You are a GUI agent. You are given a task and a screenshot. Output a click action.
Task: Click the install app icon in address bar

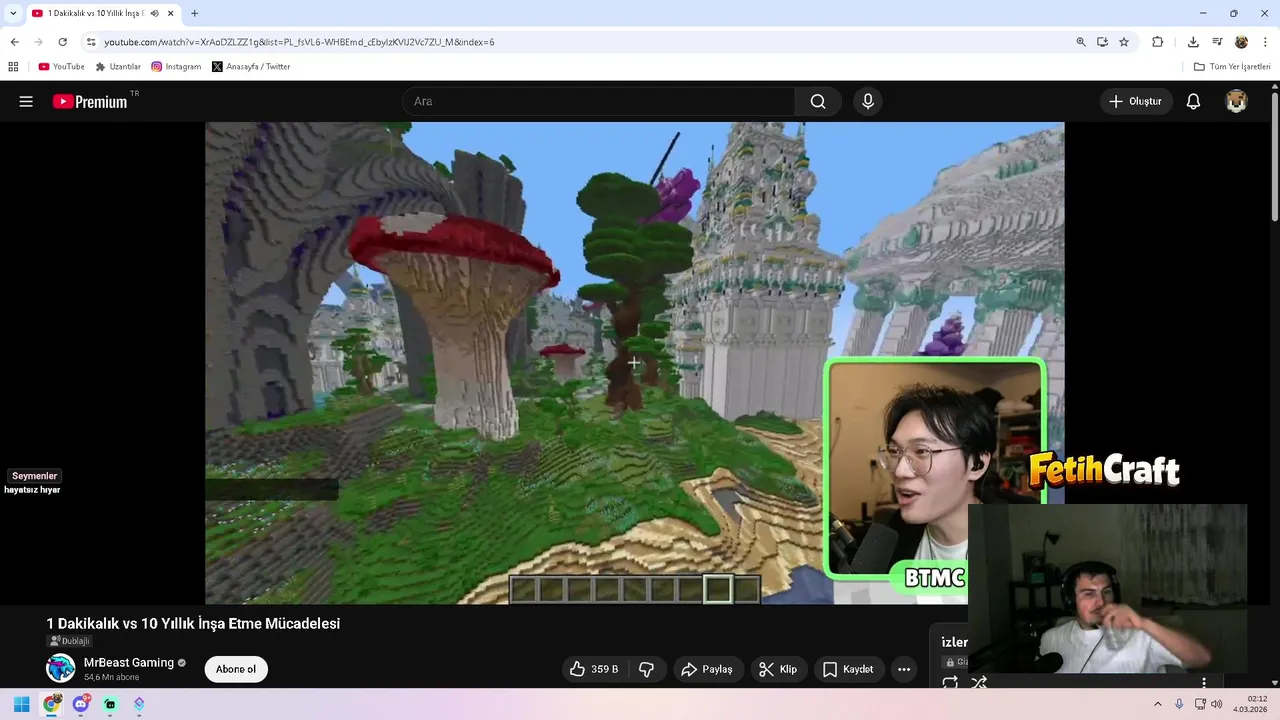tap(1102, 42)
